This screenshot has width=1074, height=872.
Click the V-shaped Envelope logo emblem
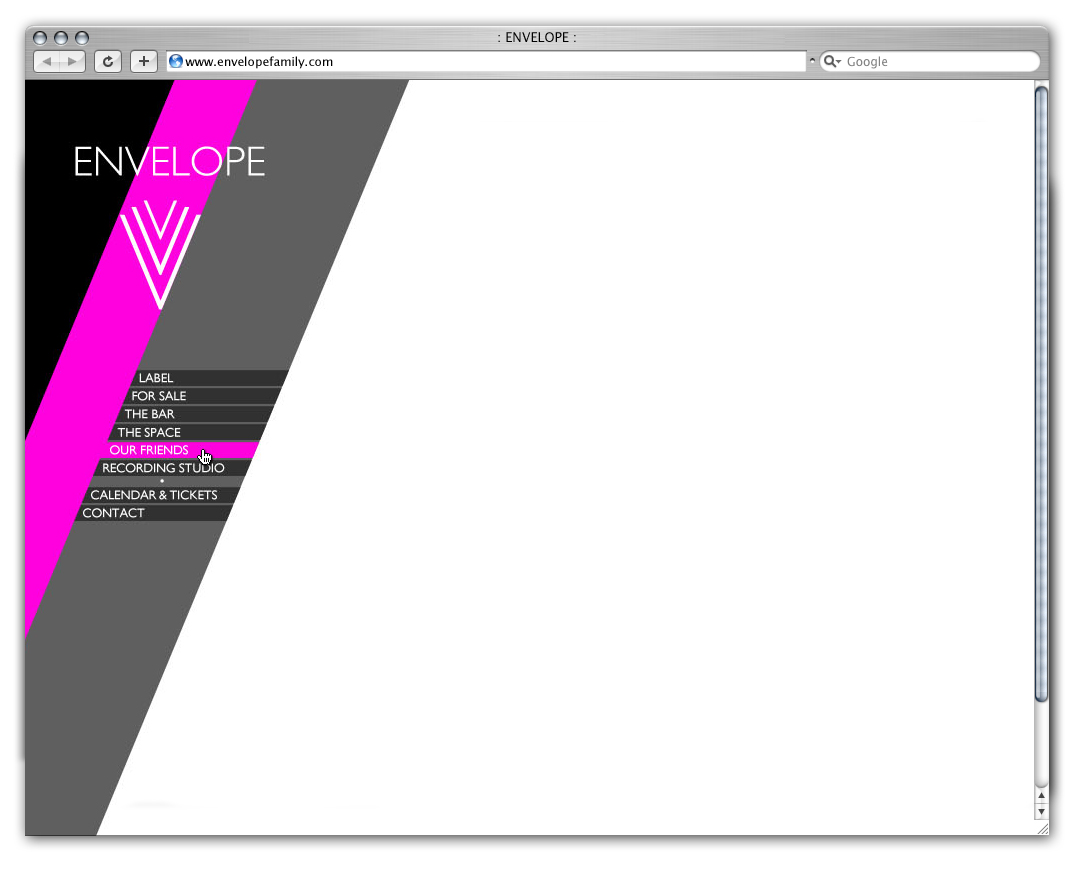pyautogui.click(x=160, y=252)
